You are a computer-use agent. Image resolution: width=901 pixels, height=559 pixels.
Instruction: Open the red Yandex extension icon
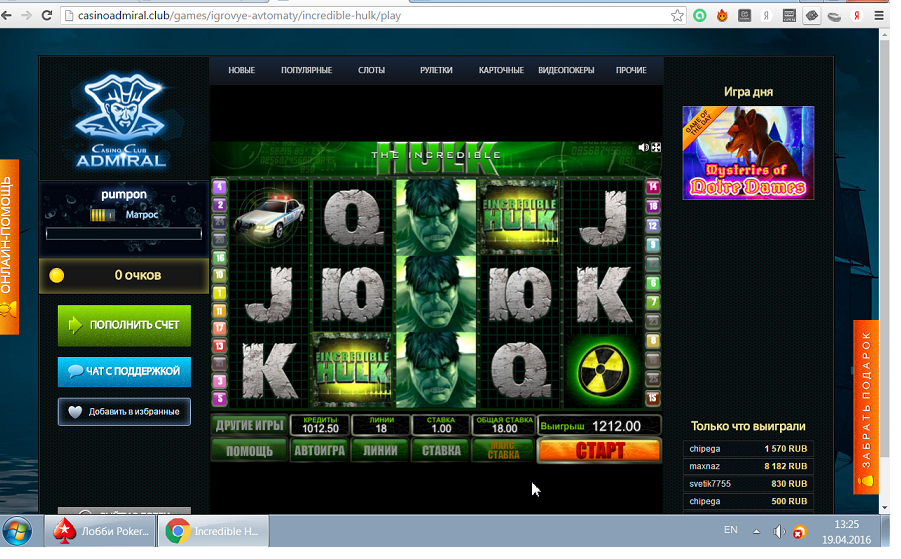[857, 16]
